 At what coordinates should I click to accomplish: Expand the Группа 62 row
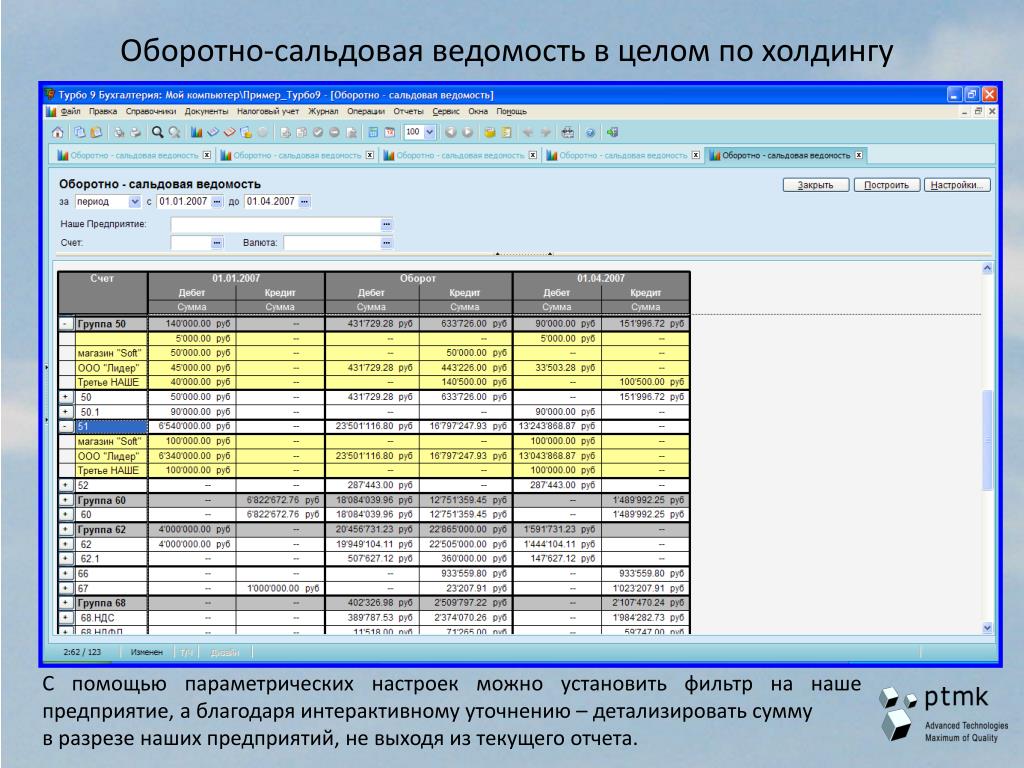pos(66,530)
